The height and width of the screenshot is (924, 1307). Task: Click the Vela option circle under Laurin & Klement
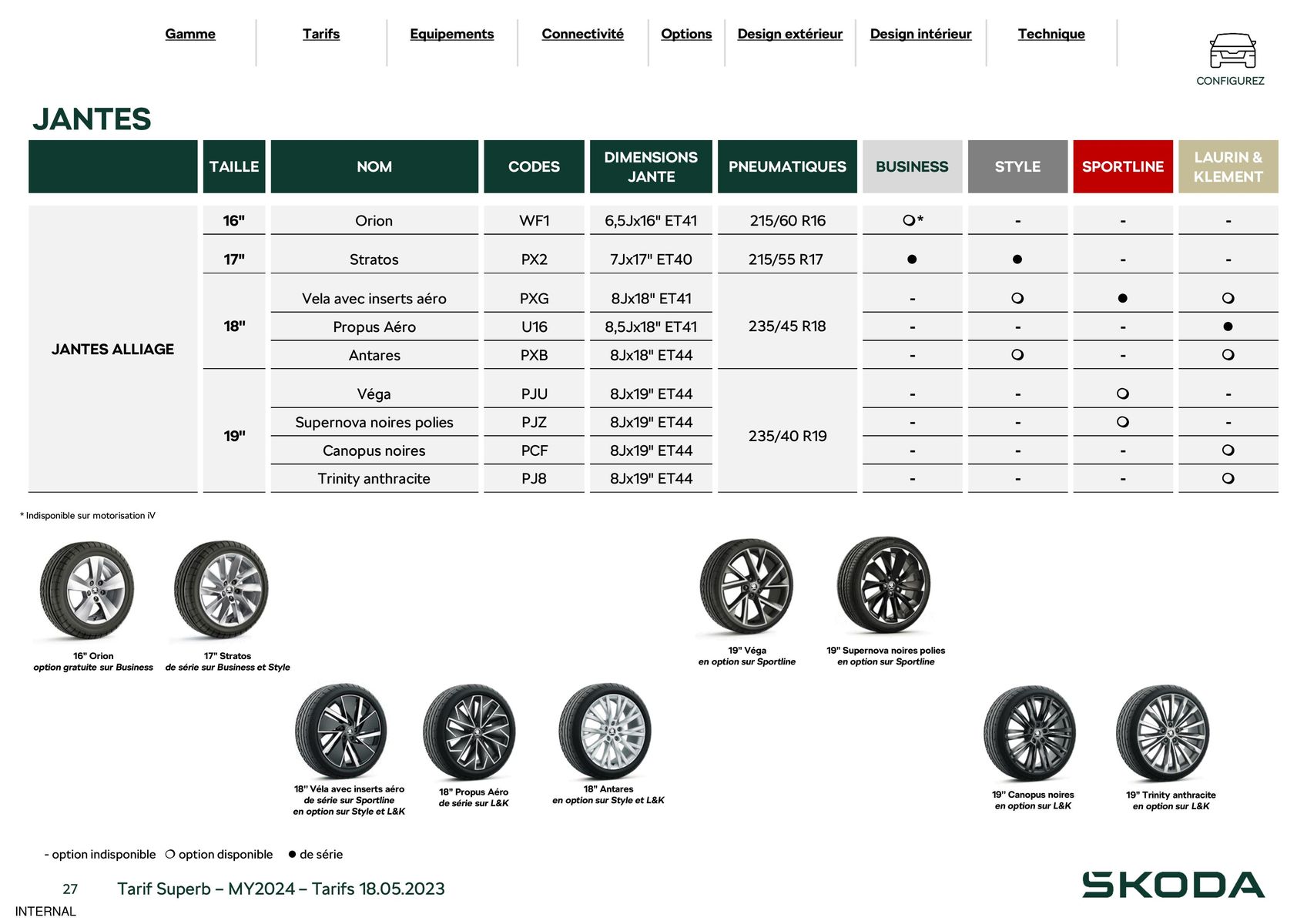pyautogui.click(x=1228, y=298)
